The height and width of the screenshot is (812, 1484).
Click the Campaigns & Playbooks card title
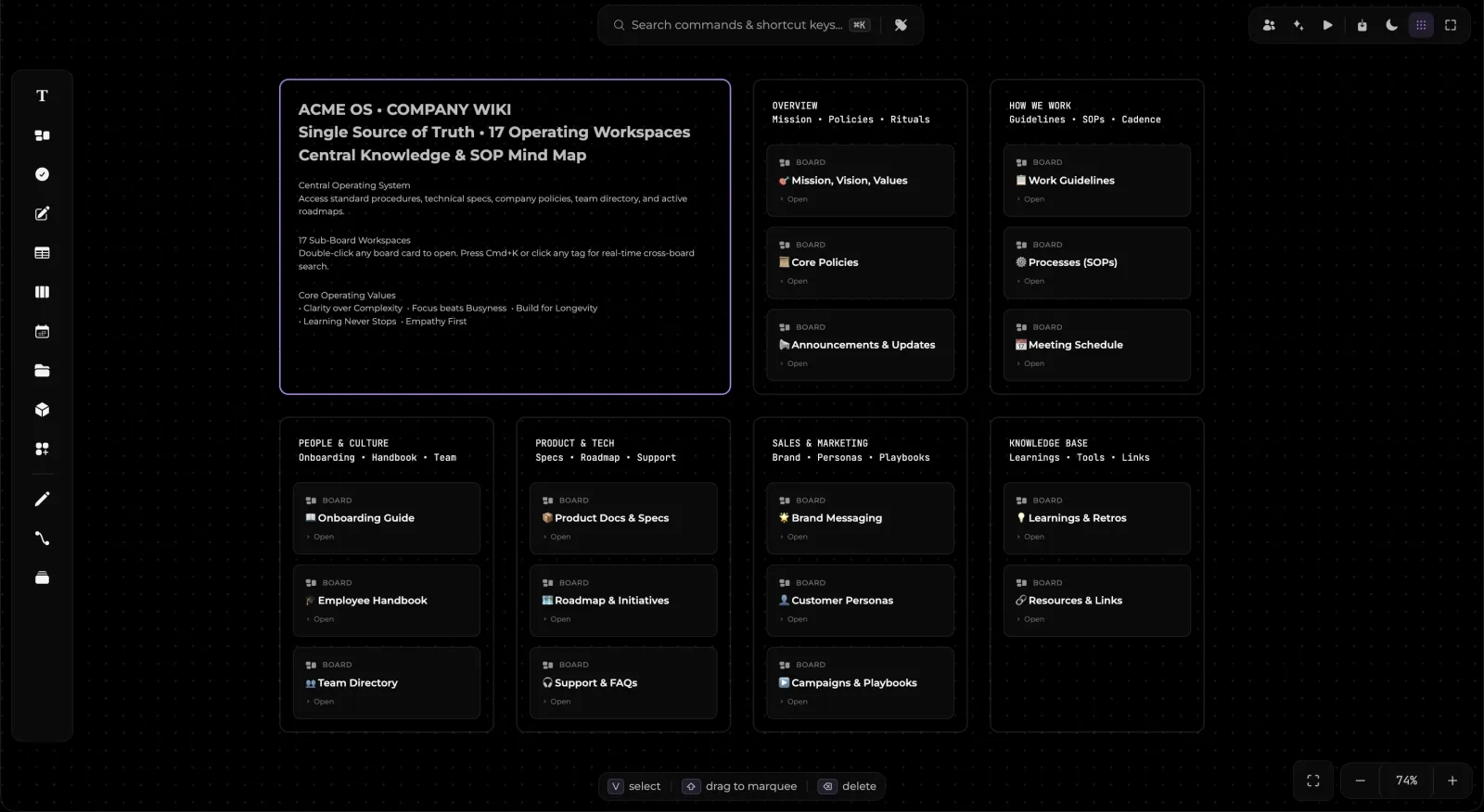coord(853,683)
